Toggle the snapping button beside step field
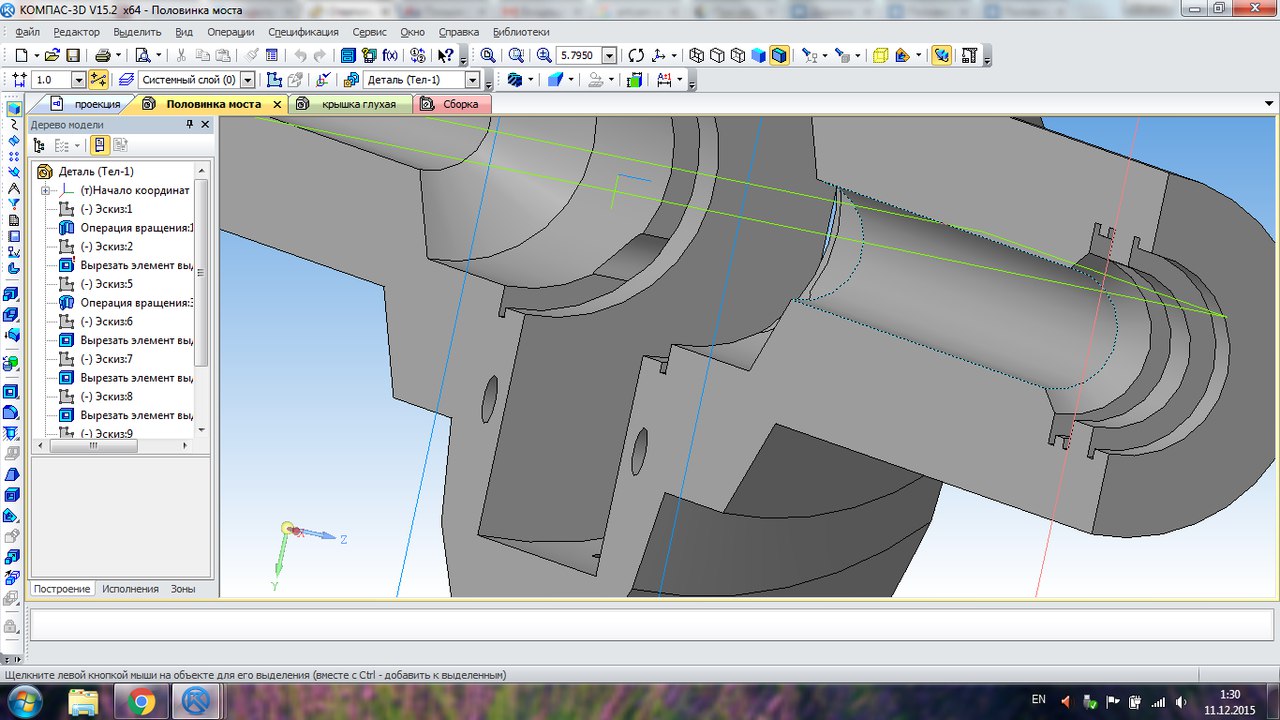The width and height of the screenshot is (1280, 720). (98, 80)
